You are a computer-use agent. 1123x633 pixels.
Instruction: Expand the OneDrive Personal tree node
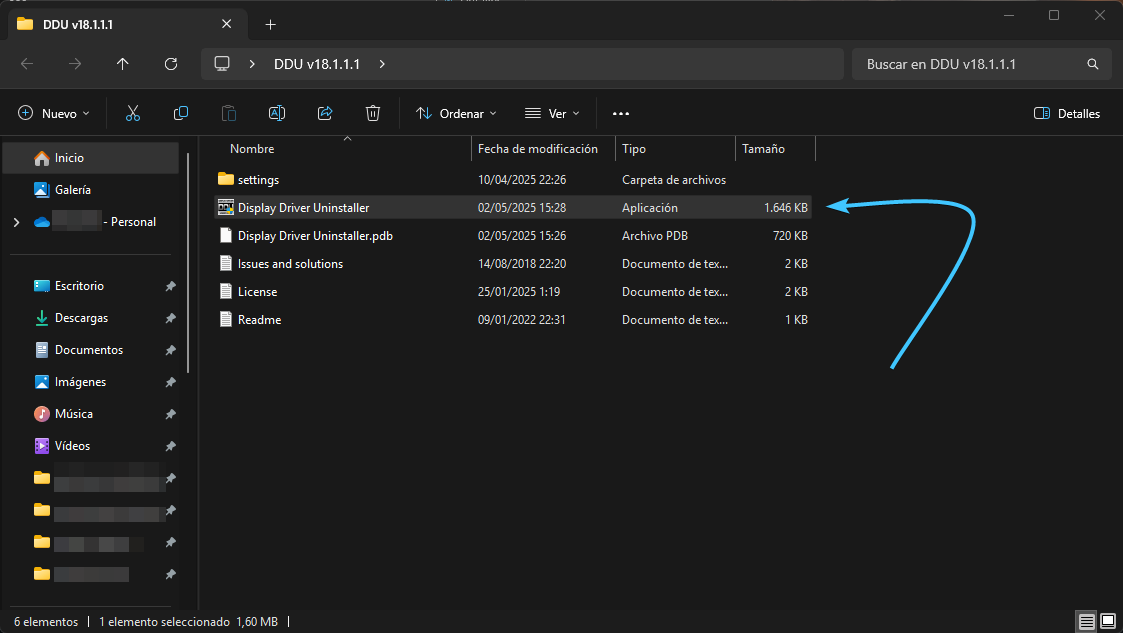[16, 222]
